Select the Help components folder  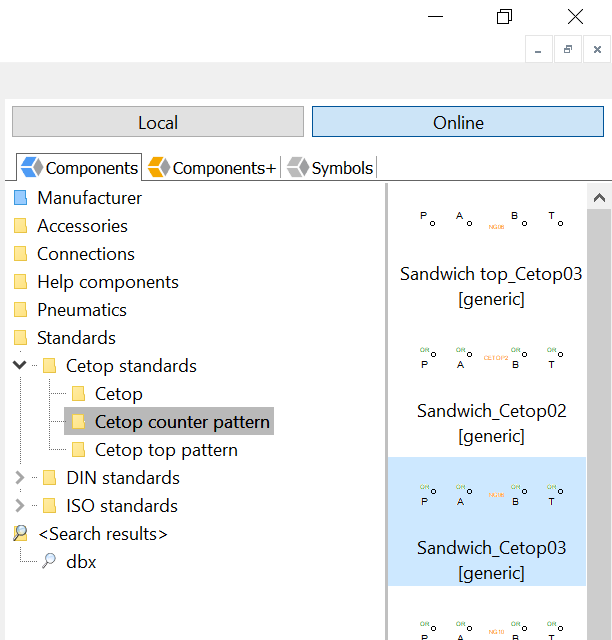(108, 282)
